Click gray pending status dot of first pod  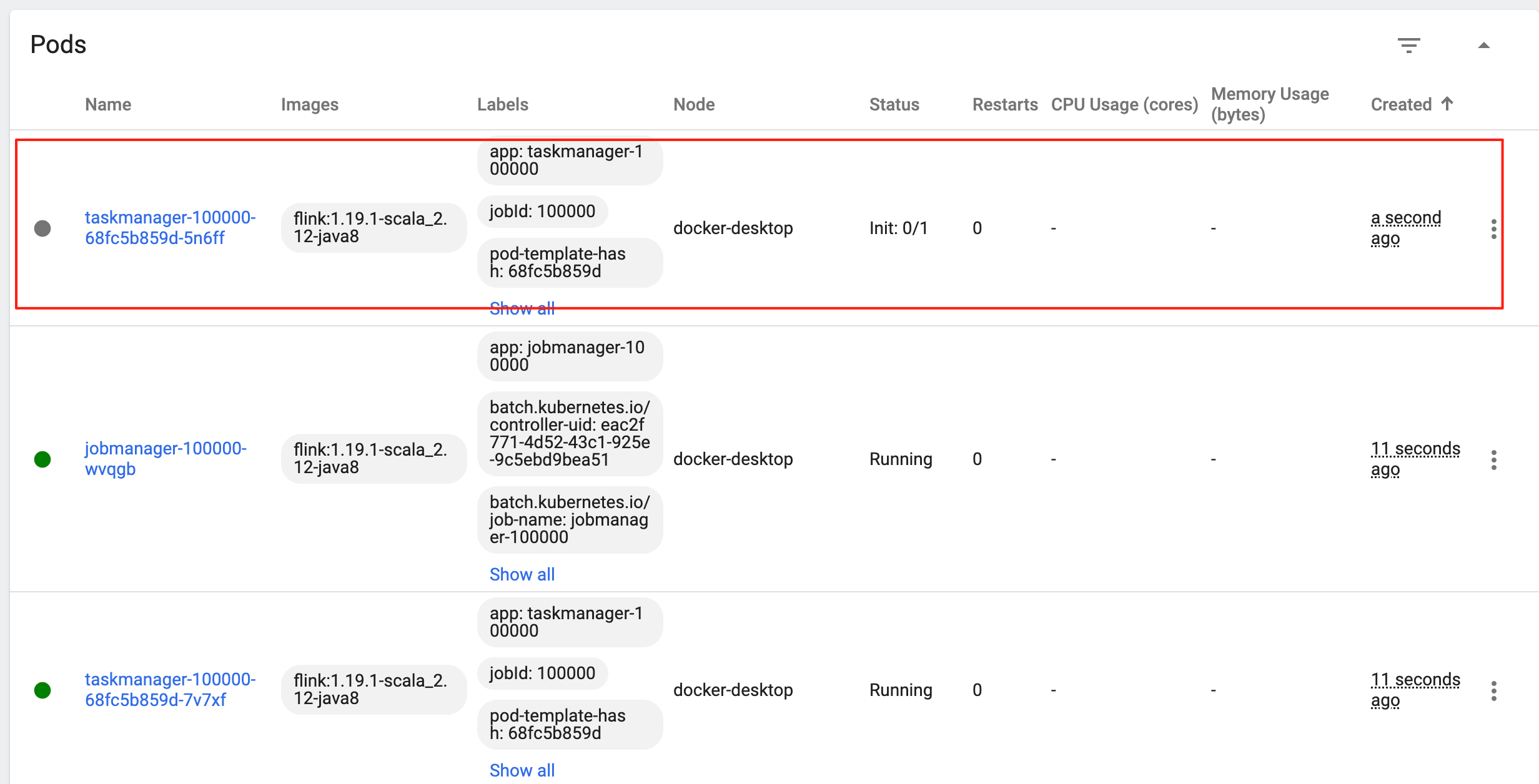click(x=42, y=228)
